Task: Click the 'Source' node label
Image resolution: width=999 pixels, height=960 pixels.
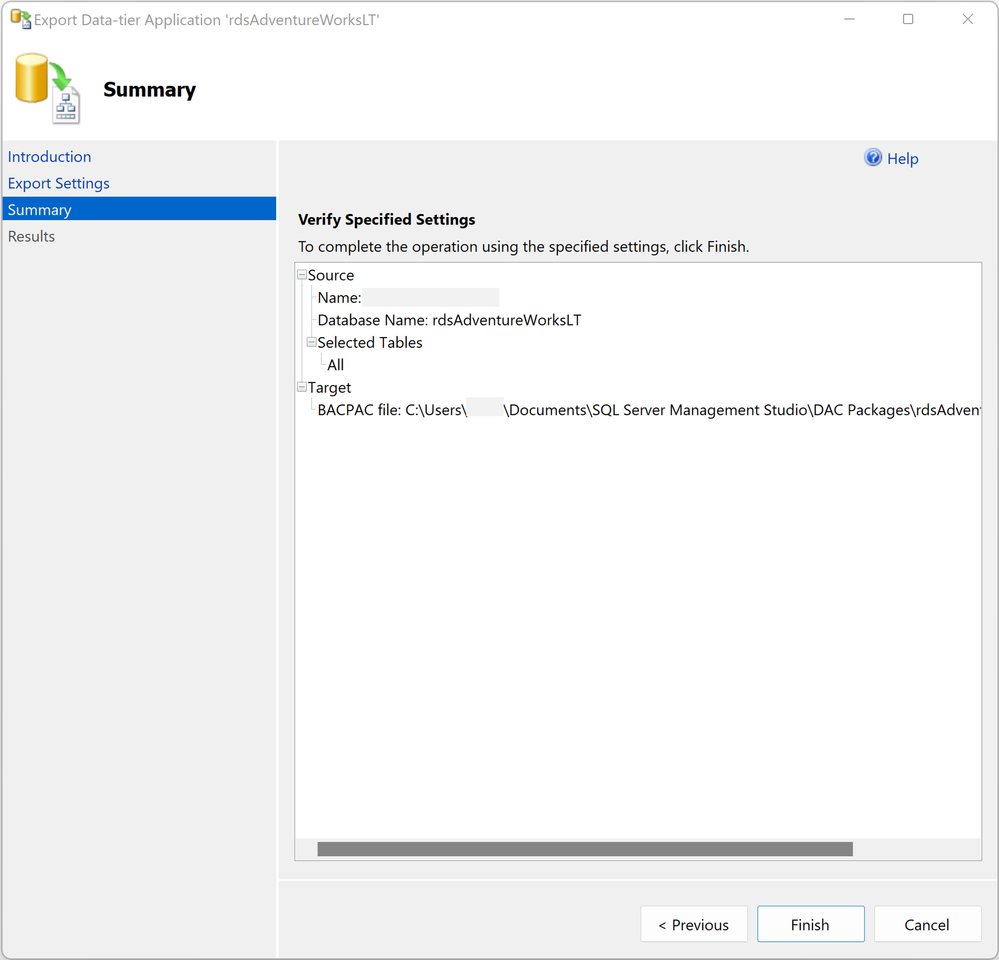Action: point(331,275)
